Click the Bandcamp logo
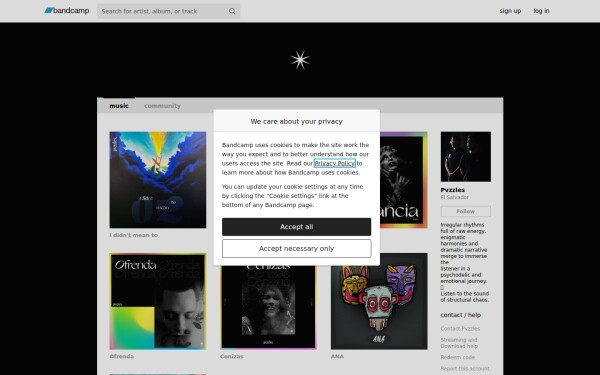This screenshot has height=375, width=600. [67, 11]
